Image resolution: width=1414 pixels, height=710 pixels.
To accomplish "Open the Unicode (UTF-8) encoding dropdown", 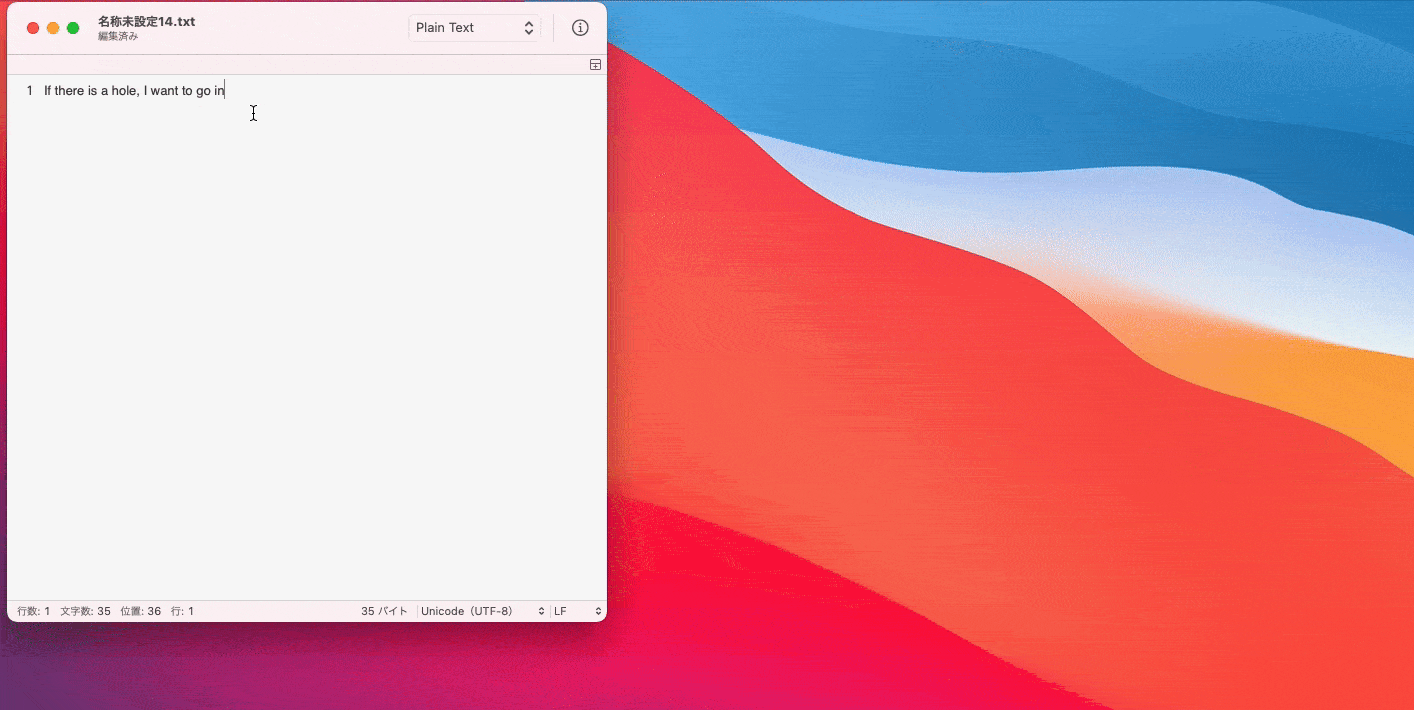I will pos(483,611).
